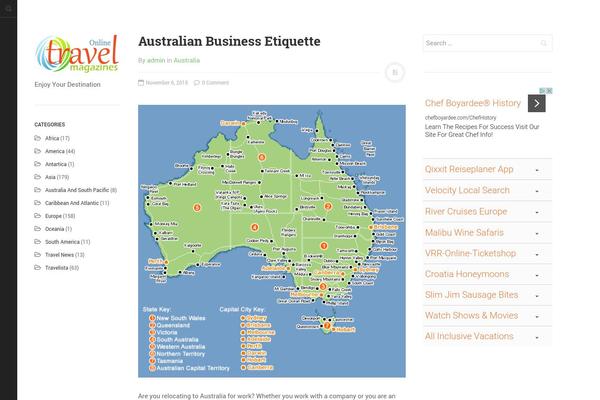Expand the Slim Jim Sausage Bites ad link
Screen dimensions: 600x400
point(488,295)
